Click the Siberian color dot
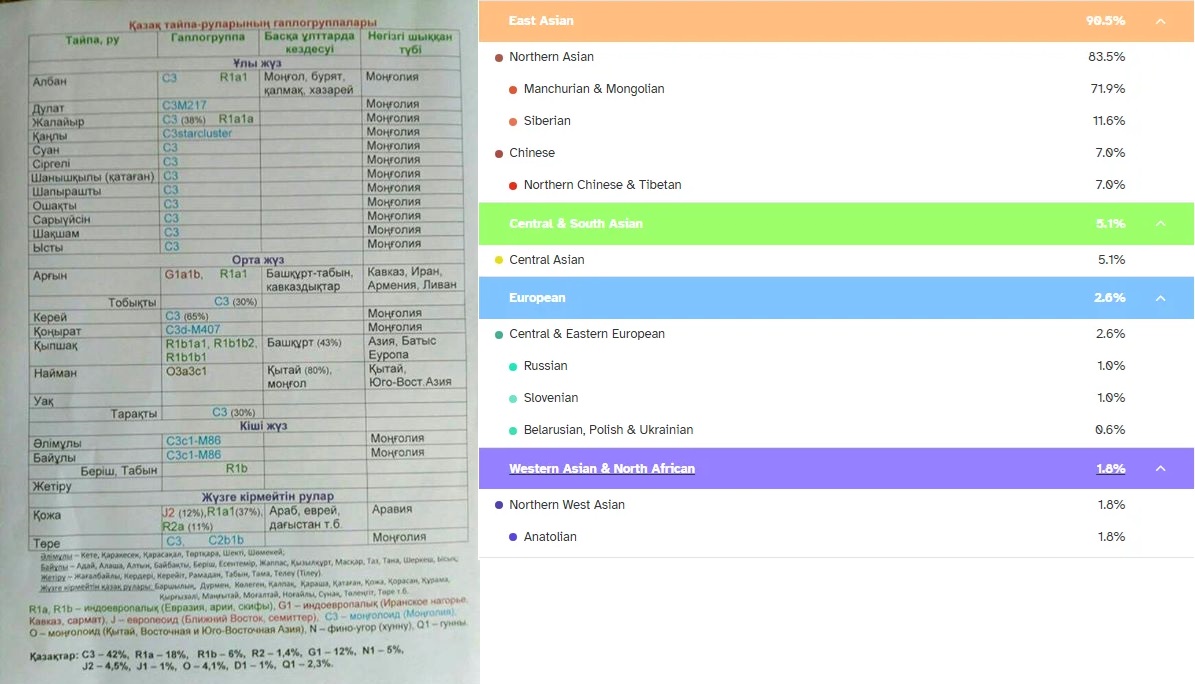This screenshot has height=684, width=1195. [513, 121]
